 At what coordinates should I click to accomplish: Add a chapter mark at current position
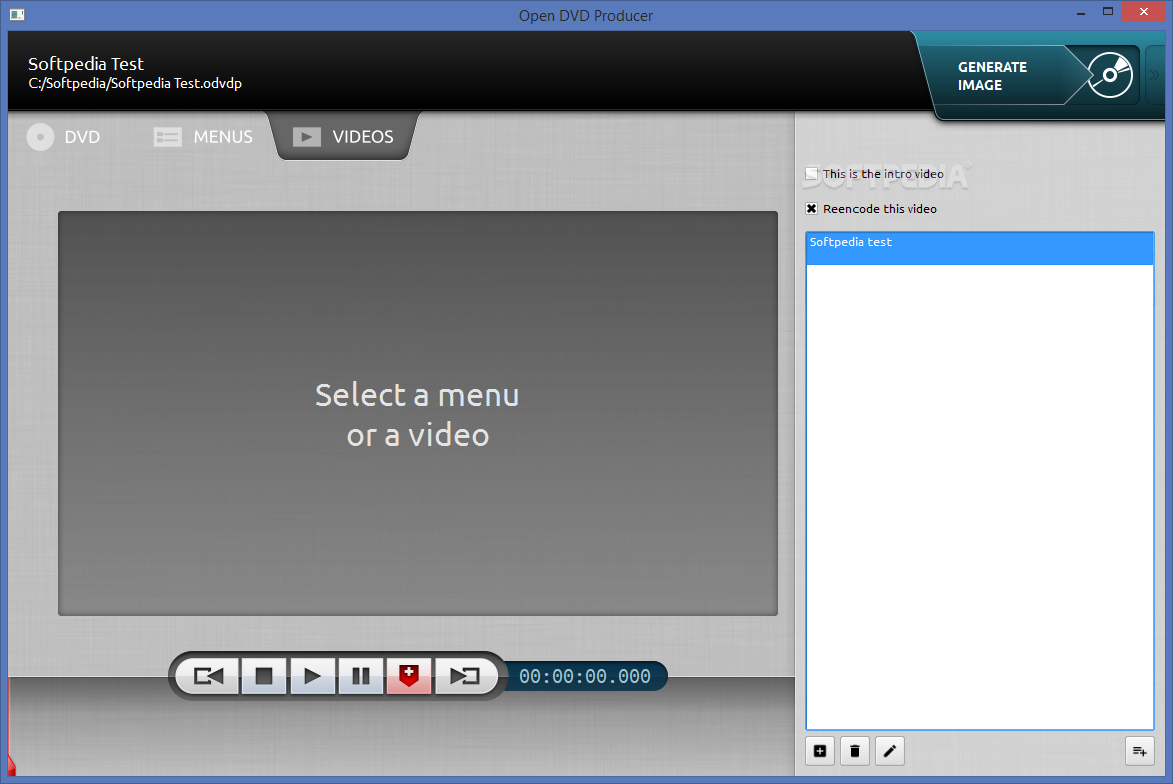pyautogui.click(x=408, y=676)
